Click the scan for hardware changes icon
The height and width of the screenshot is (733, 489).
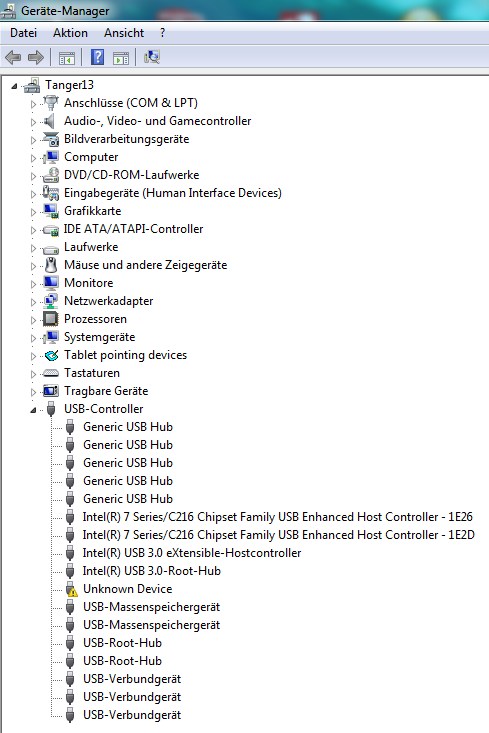(152, 57)
